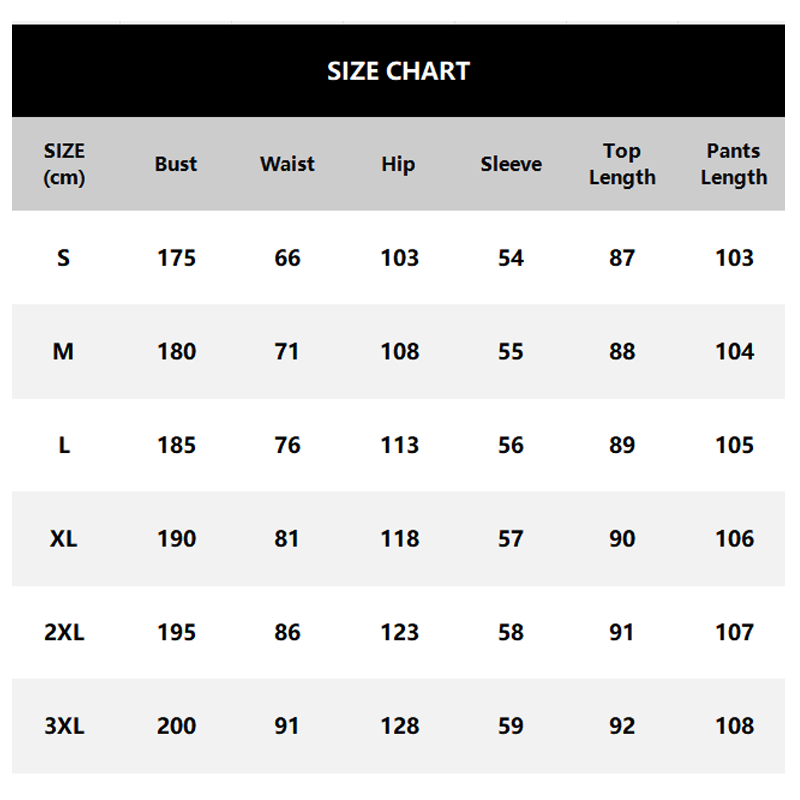Click the Sleeve column header
This screenshot has width=800, height=800.
511,164
